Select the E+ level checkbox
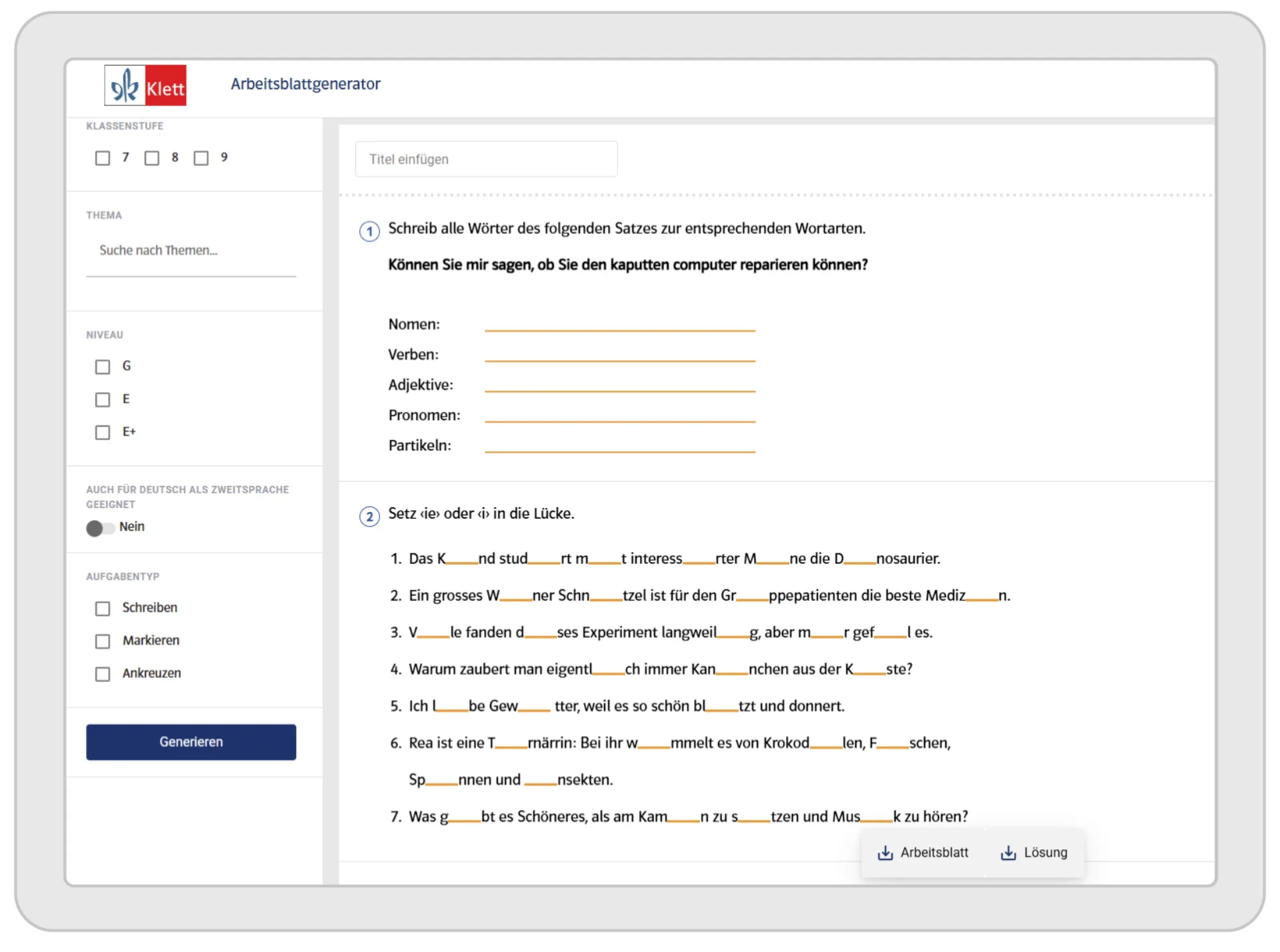This screenshot has height=952, width=1280. [103, 433]
